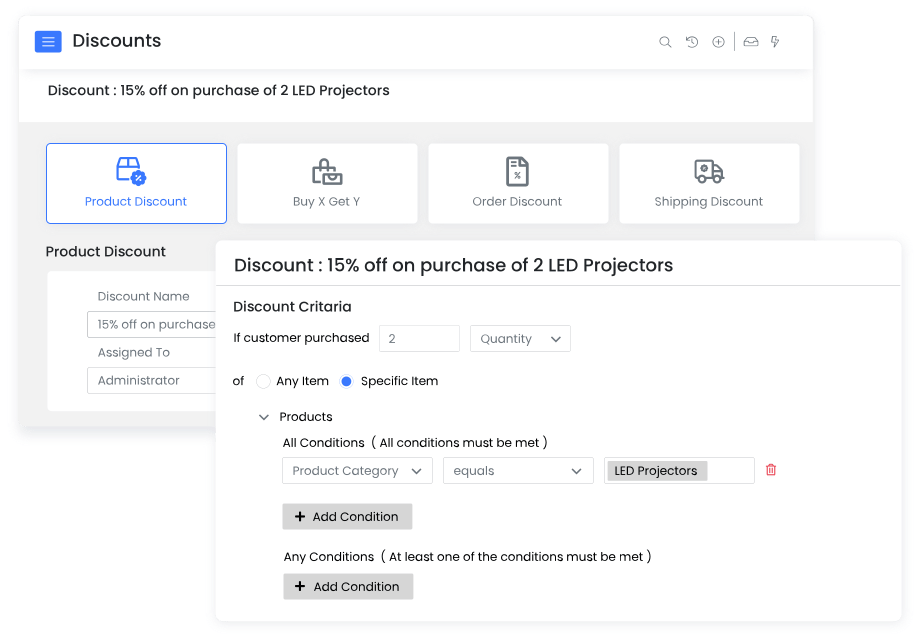
Task: Switch to Buy X Get Y
Action: [x=327, y=184]
